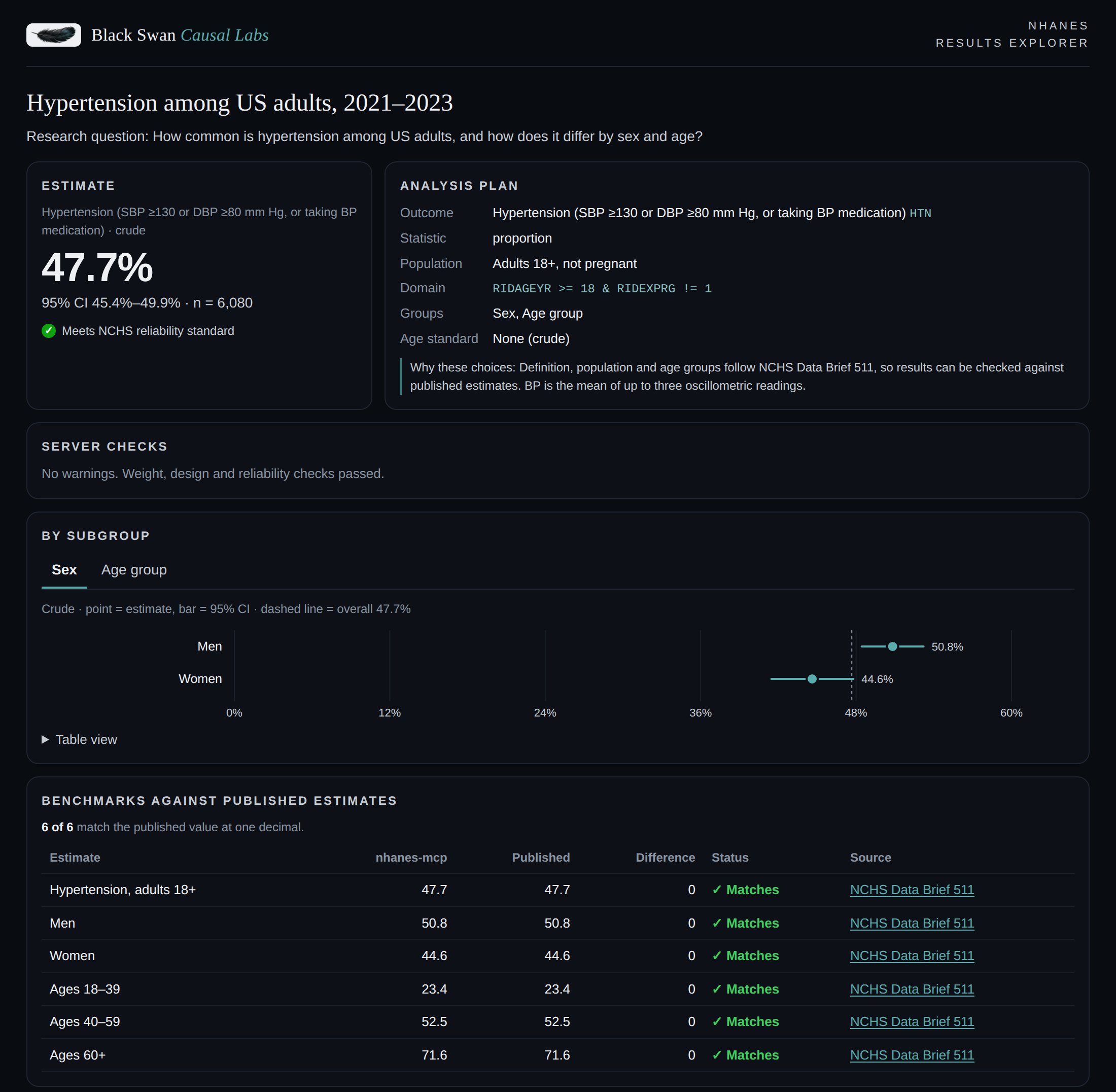Click the Hypertension among US adults heading
This screenshot has width=1116, height=1092.
click(x=240, y=103)
